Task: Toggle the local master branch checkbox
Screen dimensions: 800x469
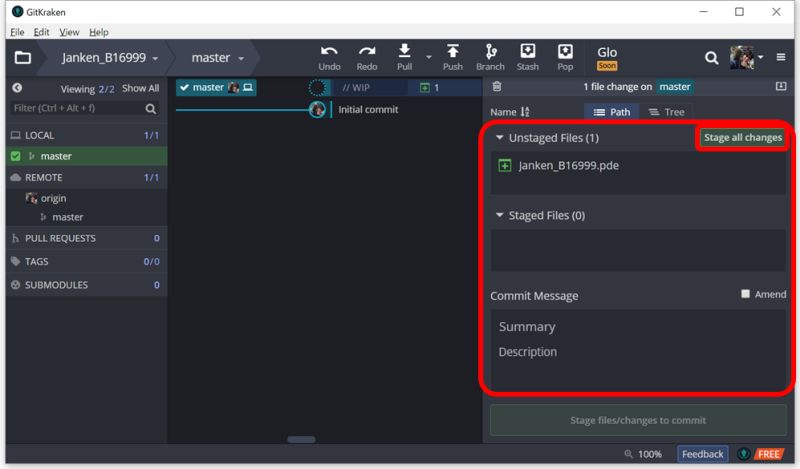Action: 15,156
